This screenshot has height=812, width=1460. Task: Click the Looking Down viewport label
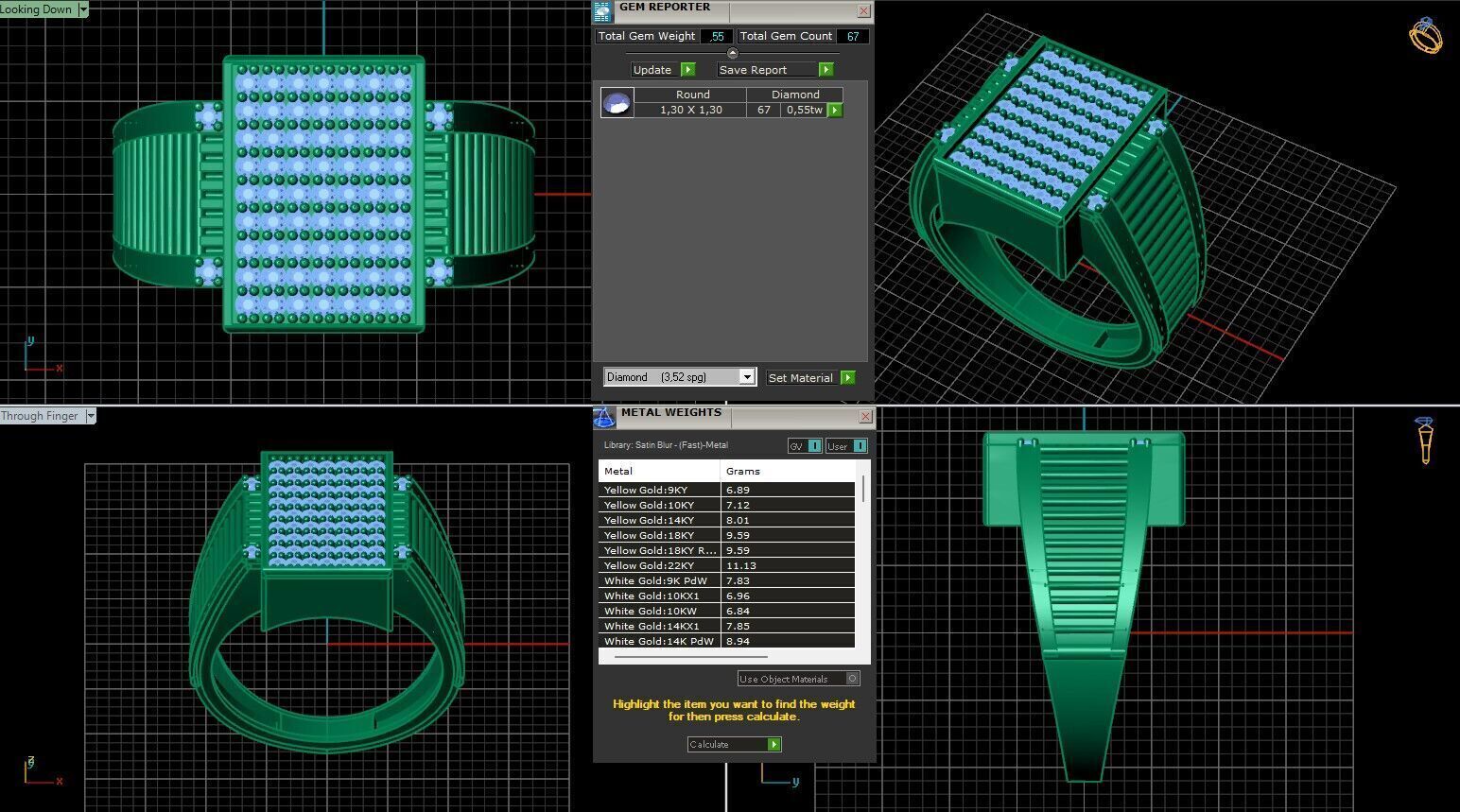38,9
